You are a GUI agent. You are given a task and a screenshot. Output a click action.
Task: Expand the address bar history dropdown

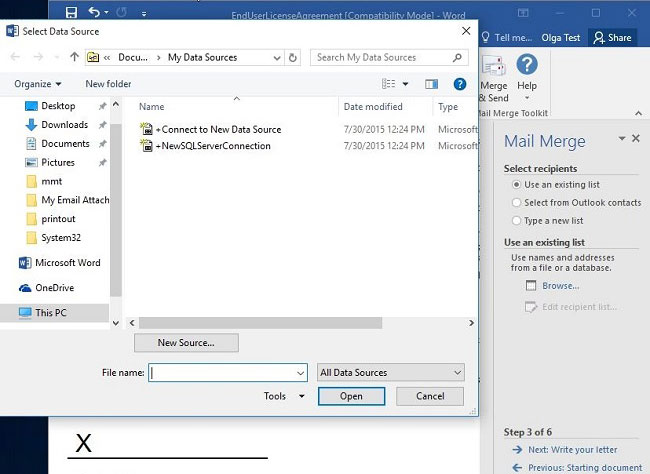(x=277, y=58)
